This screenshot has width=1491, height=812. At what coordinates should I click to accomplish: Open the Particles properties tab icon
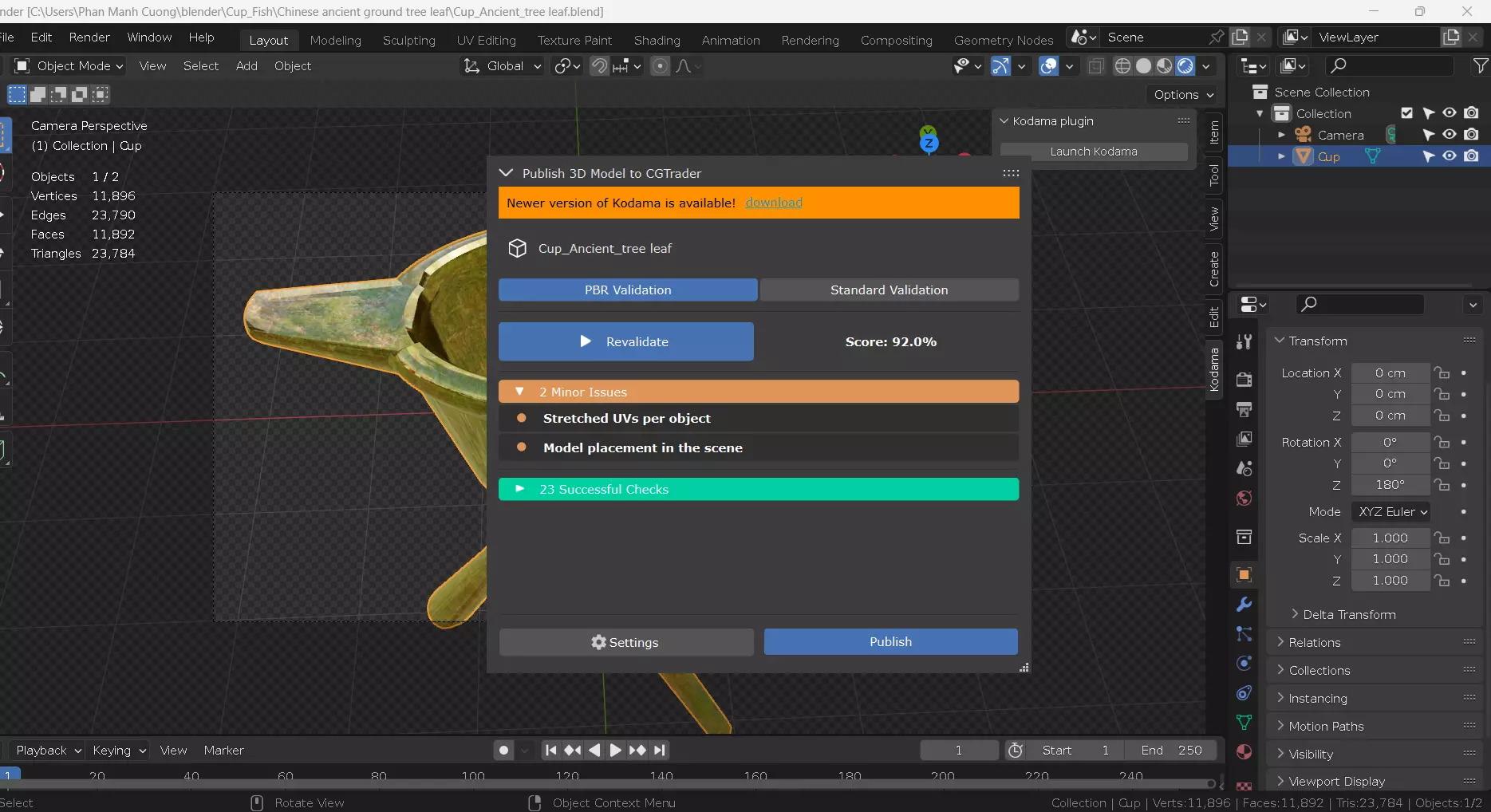[1244, 634]
